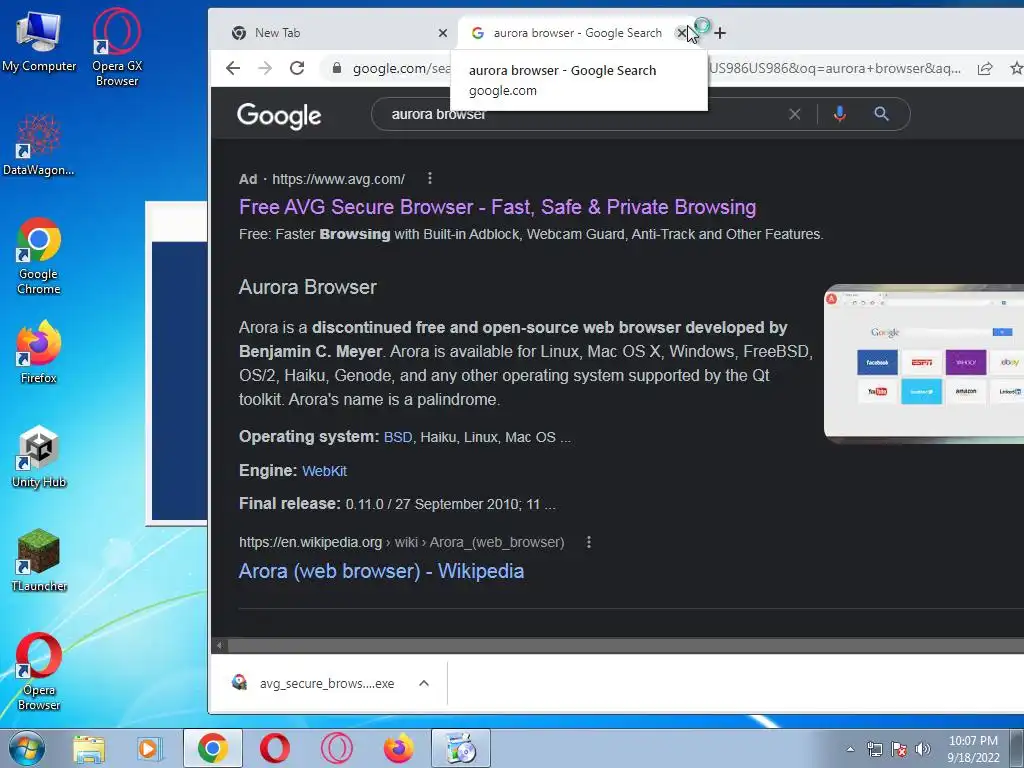This screenshot has width=1024, height=768.
Task: Click the padlock site info icon
Action: click(x=337, y=68)
